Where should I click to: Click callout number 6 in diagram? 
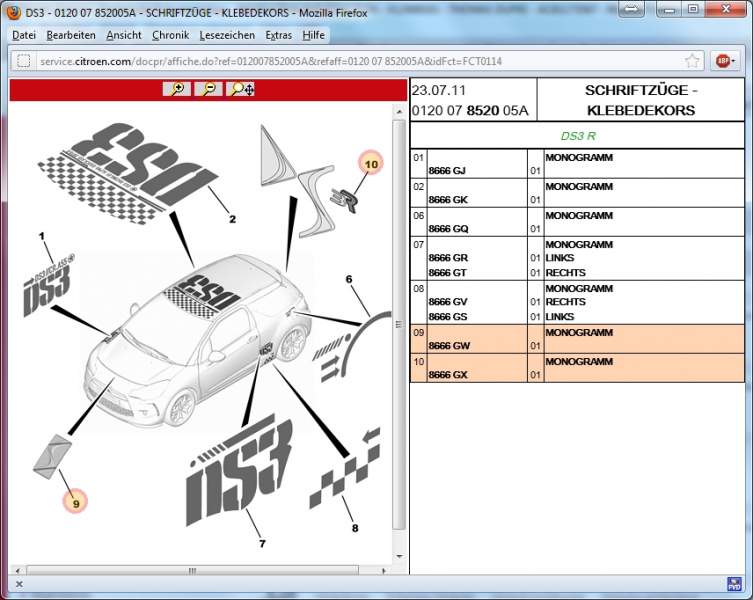click(349, 279)
